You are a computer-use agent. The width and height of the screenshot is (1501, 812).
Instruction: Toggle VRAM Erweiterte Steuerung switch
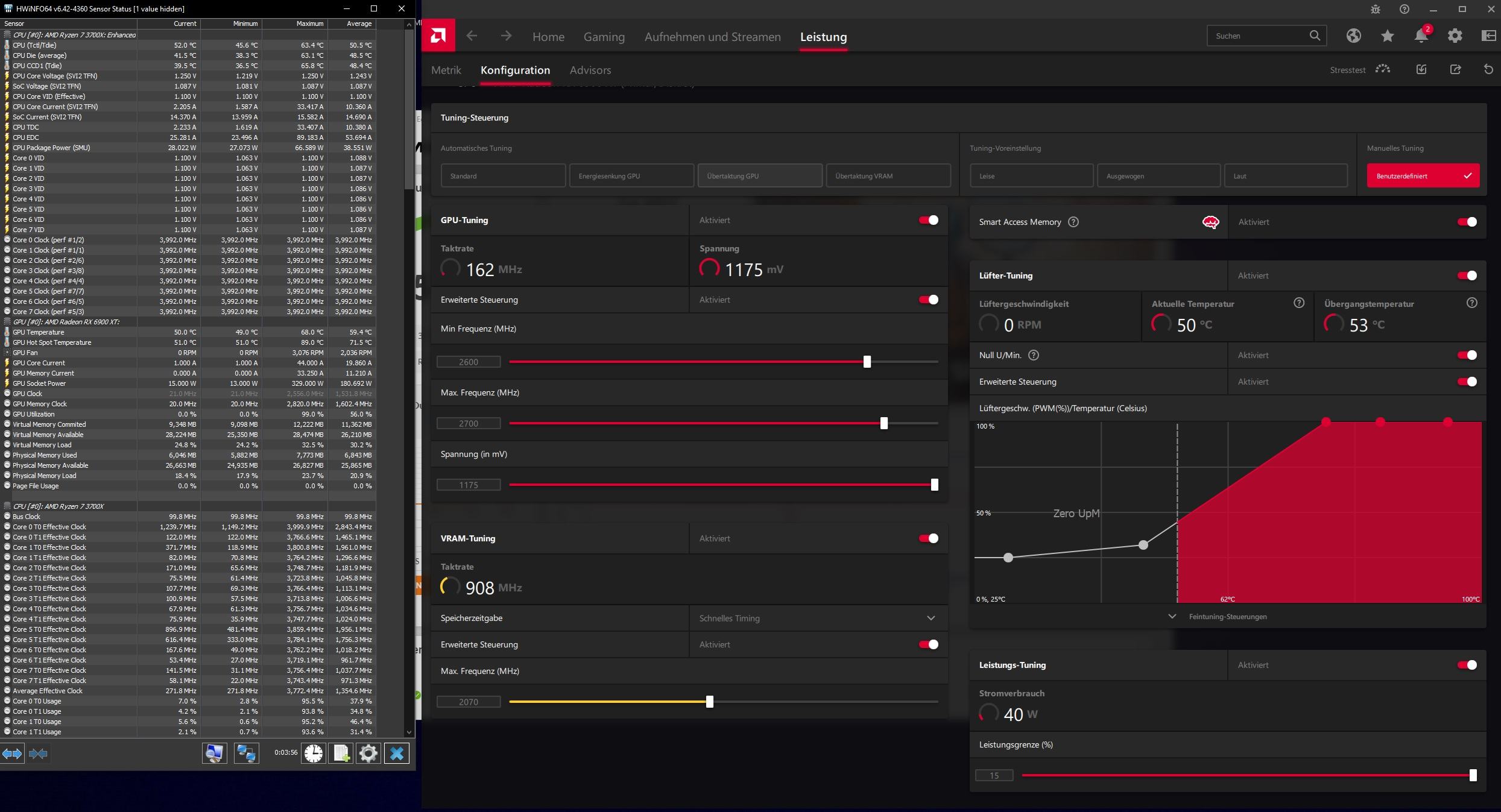[929, 644]
